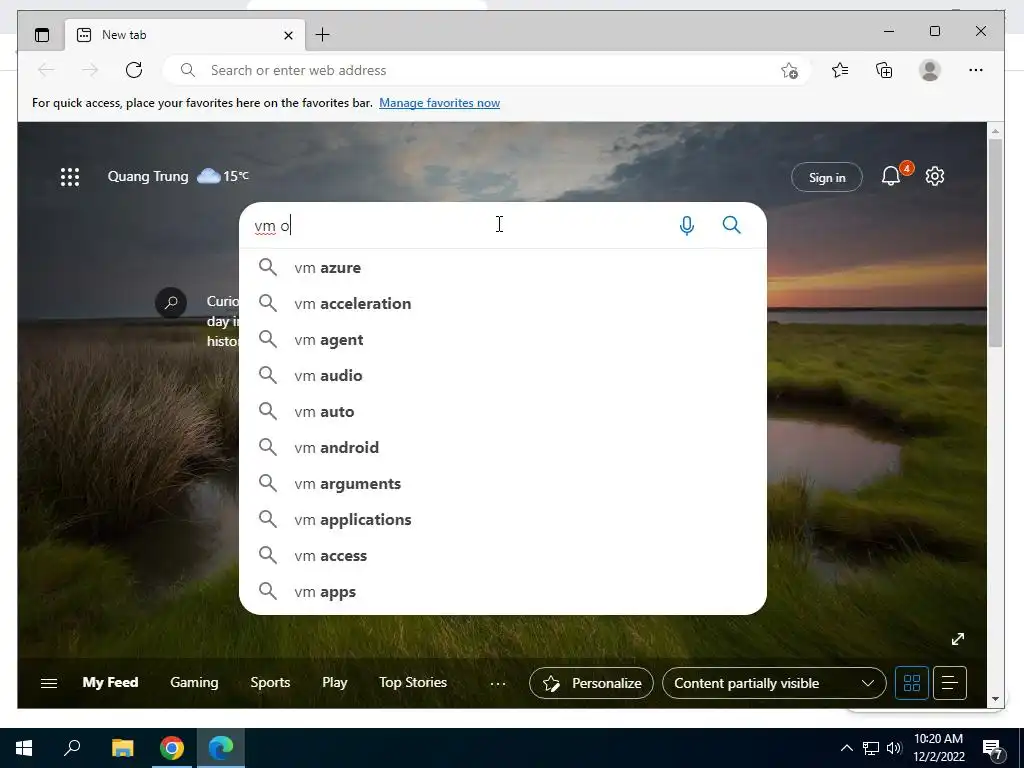1024x768 pixels.
Task: Switch feed to grid view
Action: pos(912,683)
